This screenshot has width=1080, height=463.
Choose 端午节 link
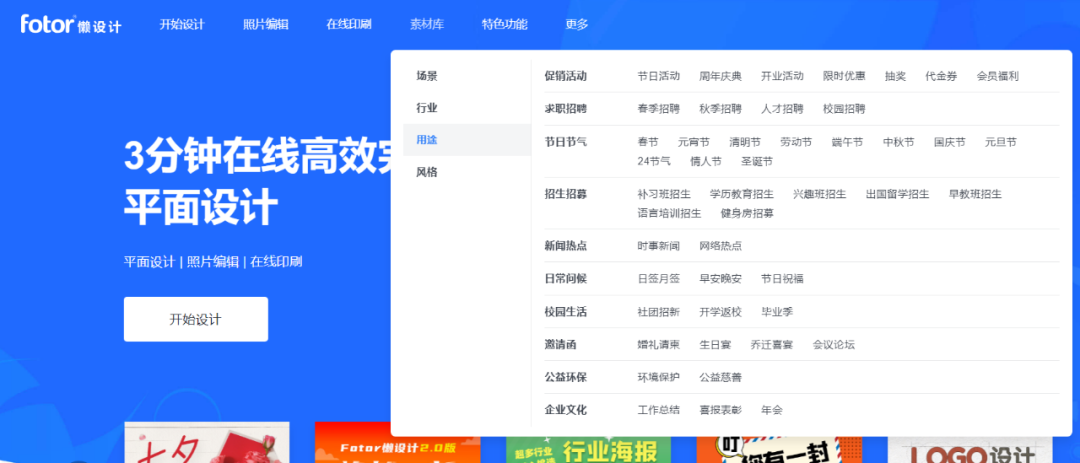click(x=847, y=142)
